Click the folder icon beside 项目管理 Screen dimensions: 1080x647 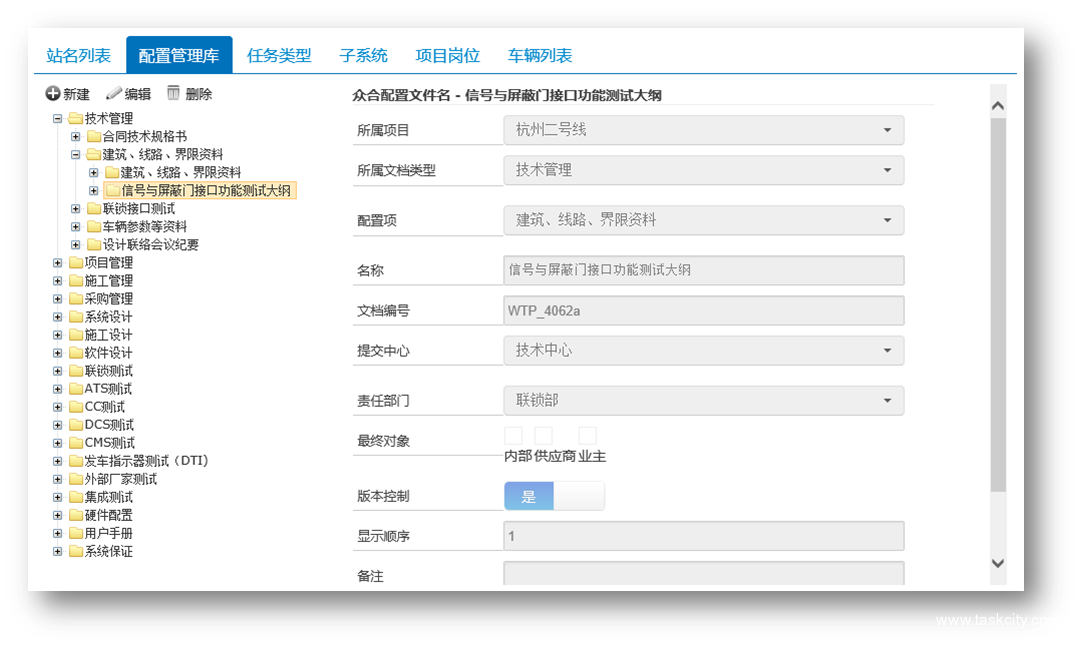[76, 263]
